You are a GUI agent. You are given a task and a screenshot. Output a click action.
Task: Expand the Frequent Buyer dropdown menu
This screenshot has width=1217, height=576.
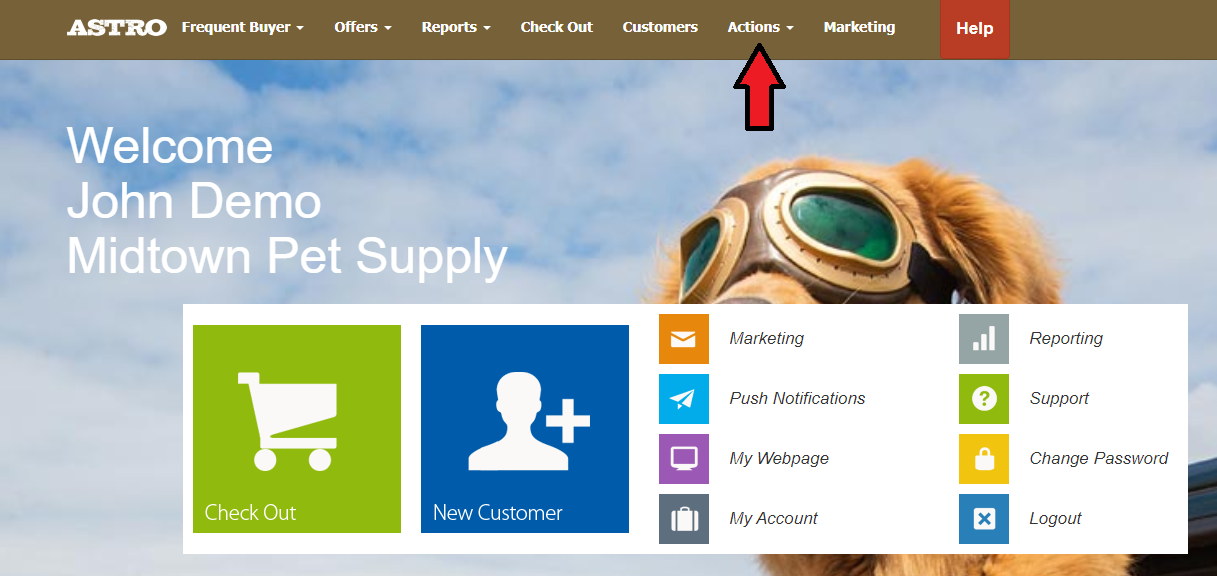243,28
